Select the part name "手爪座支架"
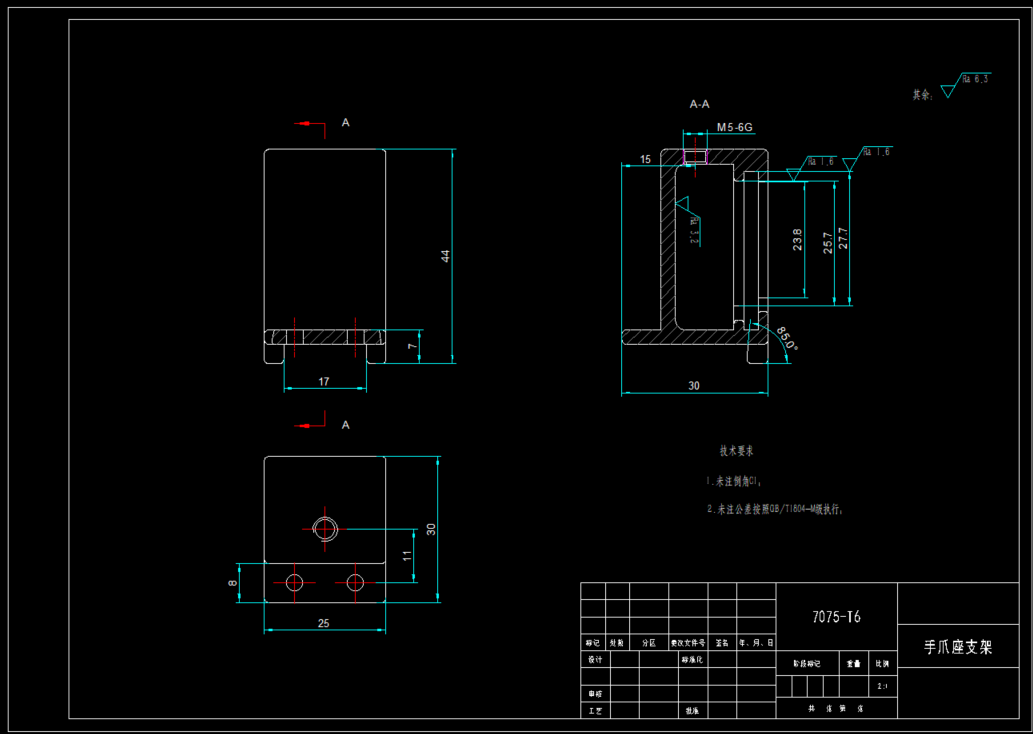This screenshot has width=1033, height=734. click(958, 647)
